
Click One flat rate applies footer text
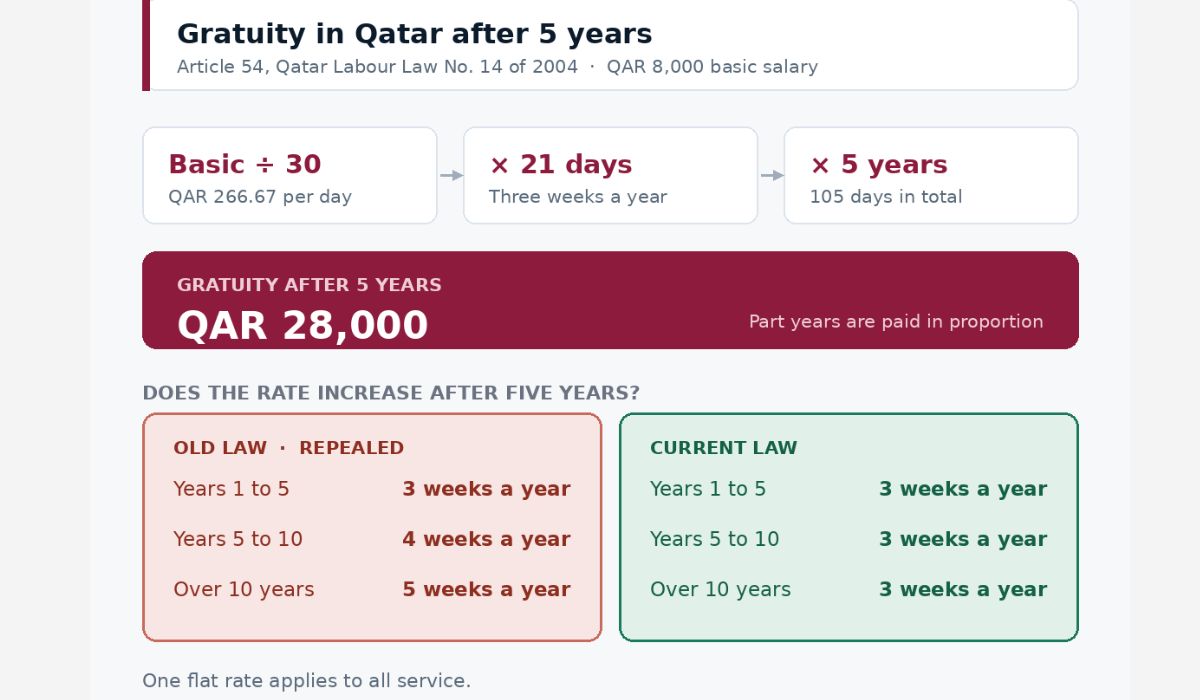click(306, 681)
